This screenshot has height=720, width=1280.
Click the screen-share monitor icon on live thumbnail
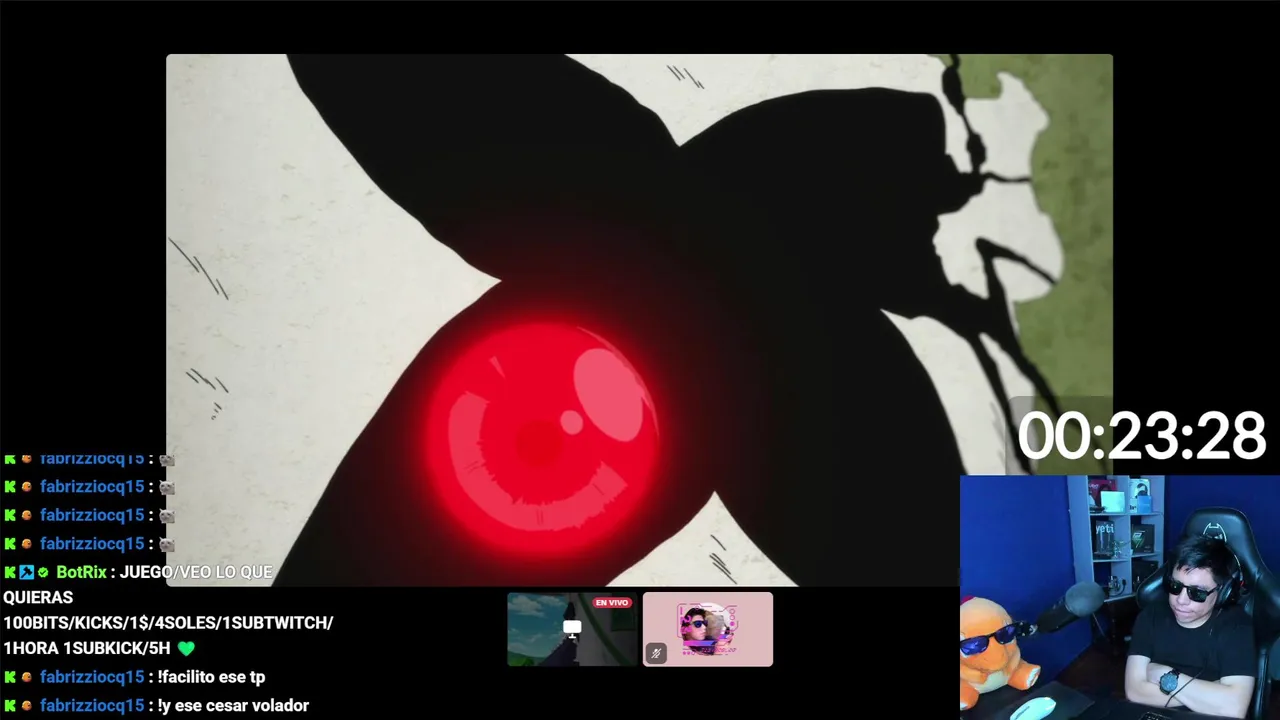click(572, 629)
